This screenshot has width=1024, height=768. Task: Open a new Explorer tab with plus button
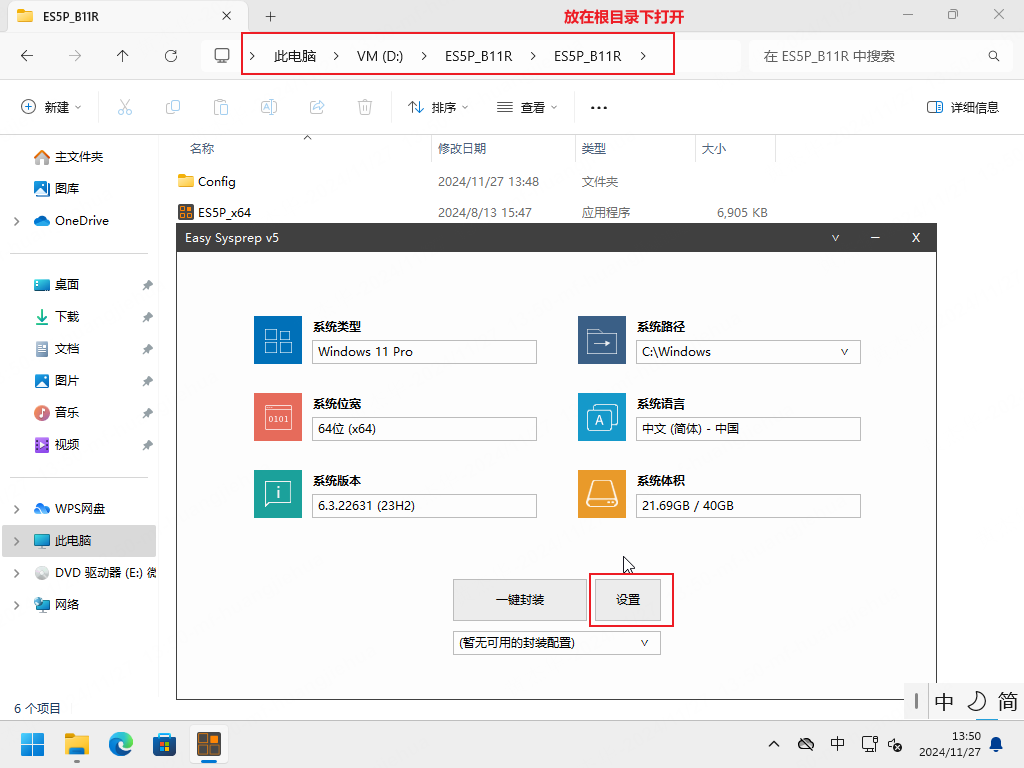270,16
